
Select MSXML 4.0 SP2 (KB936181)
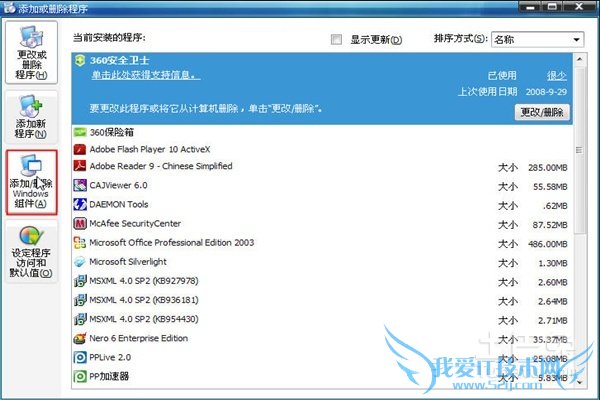(322, 300)
